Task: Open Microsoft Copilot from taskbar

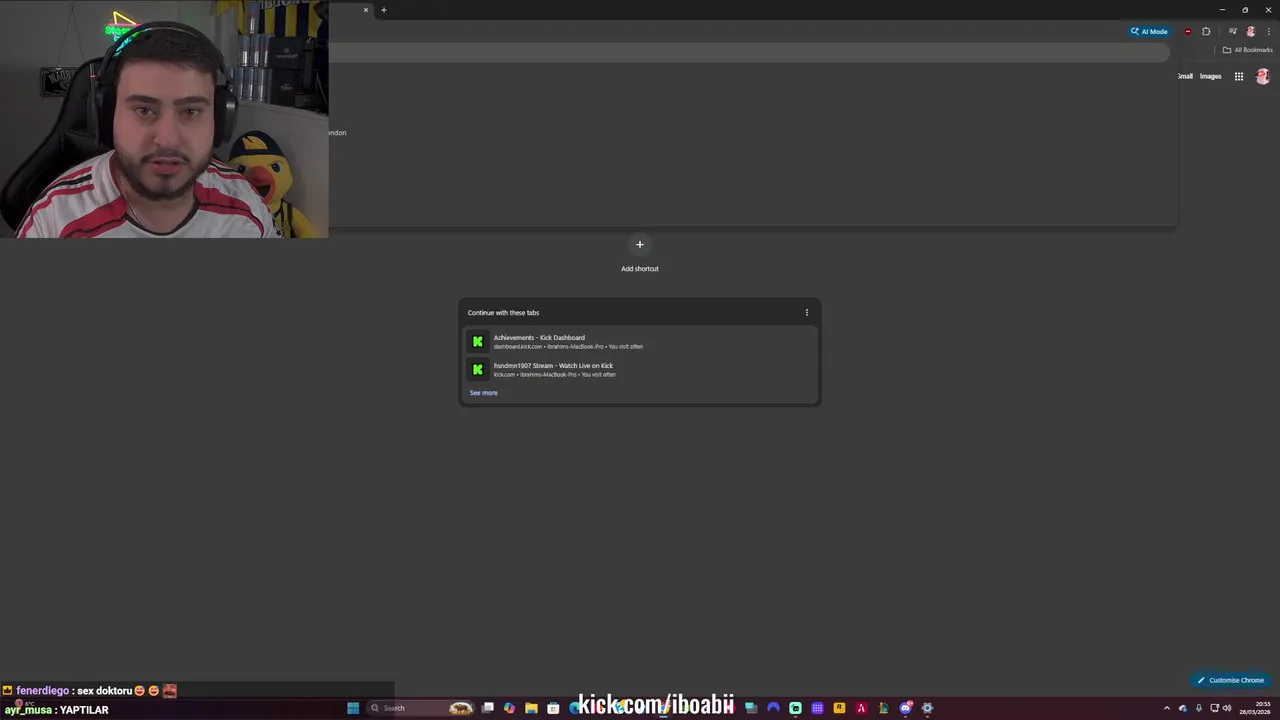Action: pos(509,708)
